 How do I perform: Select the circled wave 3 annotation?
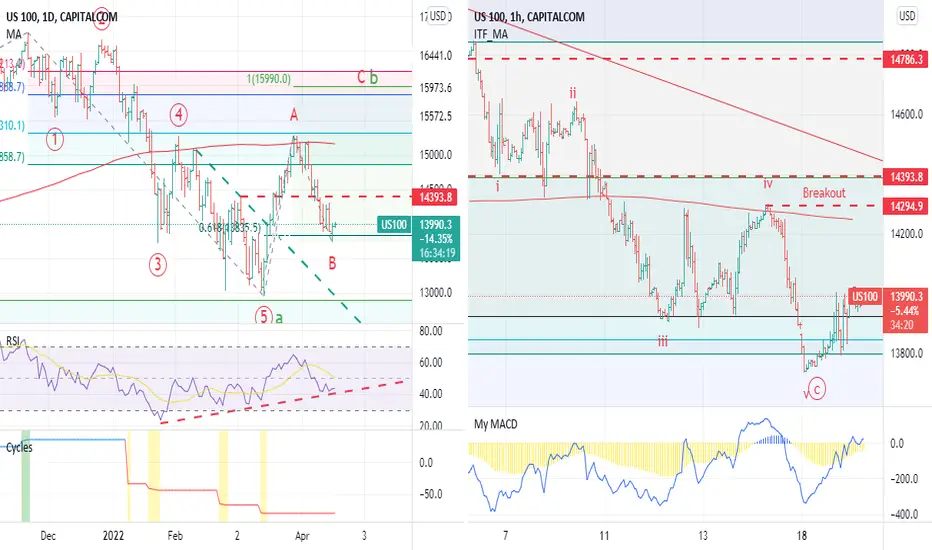click(x=158, y=264)
